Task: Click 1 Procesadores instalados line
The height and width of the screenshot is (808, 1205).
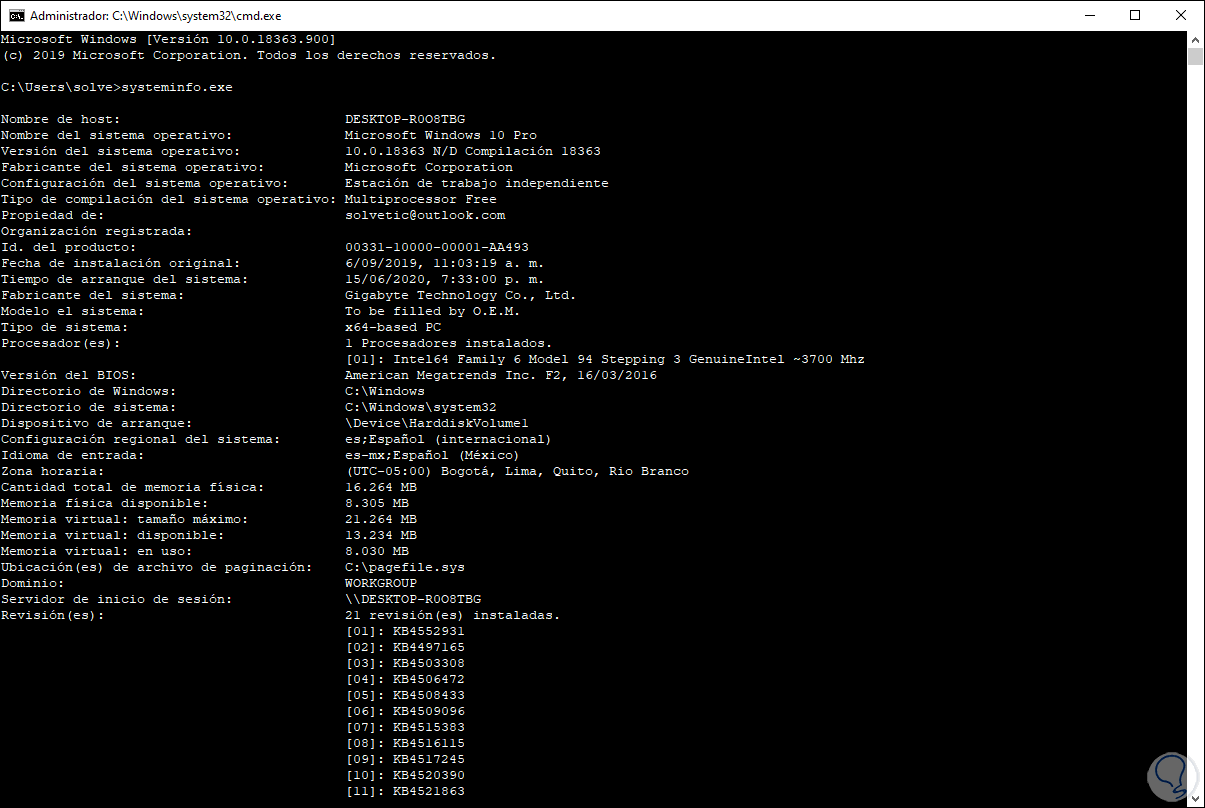Action: (x=449, y=343)
